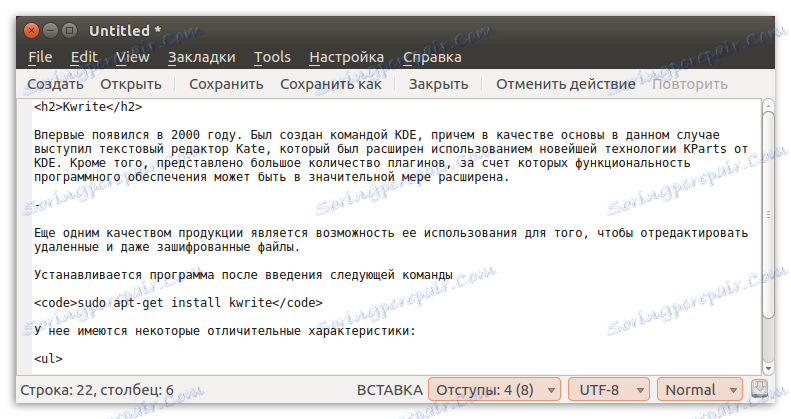This screenshot has height=419, width=791.
Task: Close the Untitled window
Action: tap(31, 31)
